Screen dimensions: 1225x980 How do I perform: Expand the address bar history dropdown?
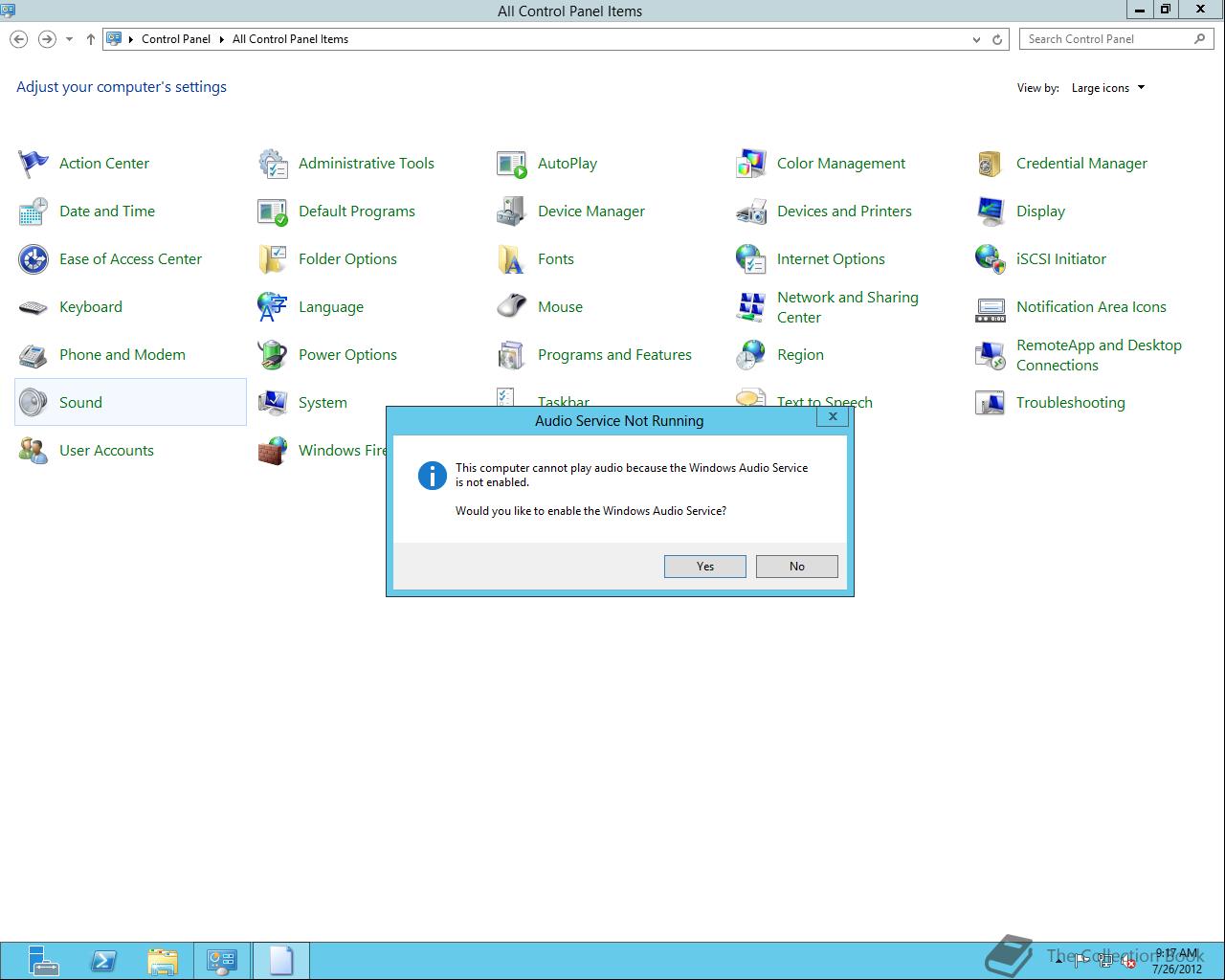pyautogui.click(x=976, y=39)
